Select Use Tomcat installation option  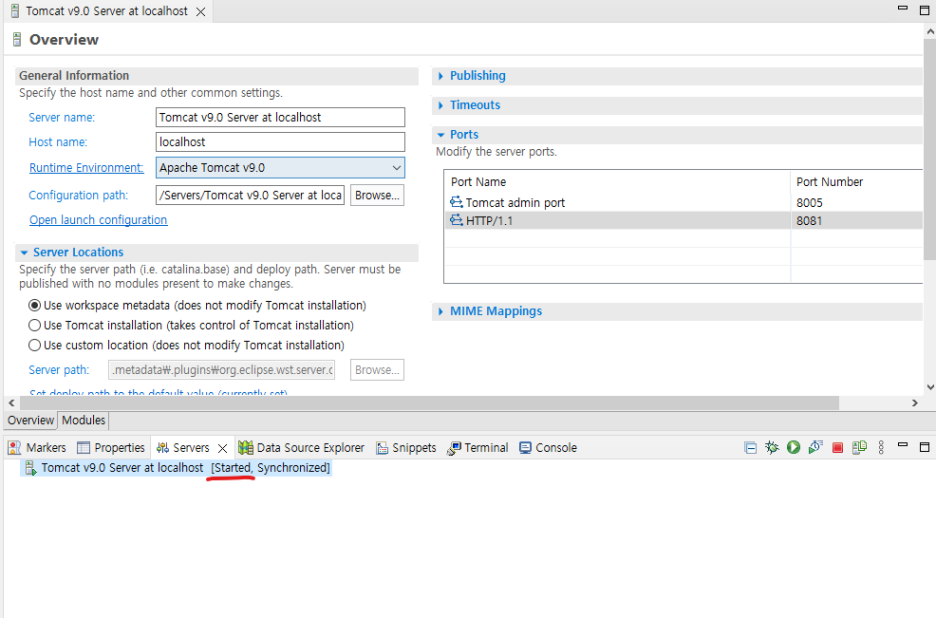click(x=35, y=325)
